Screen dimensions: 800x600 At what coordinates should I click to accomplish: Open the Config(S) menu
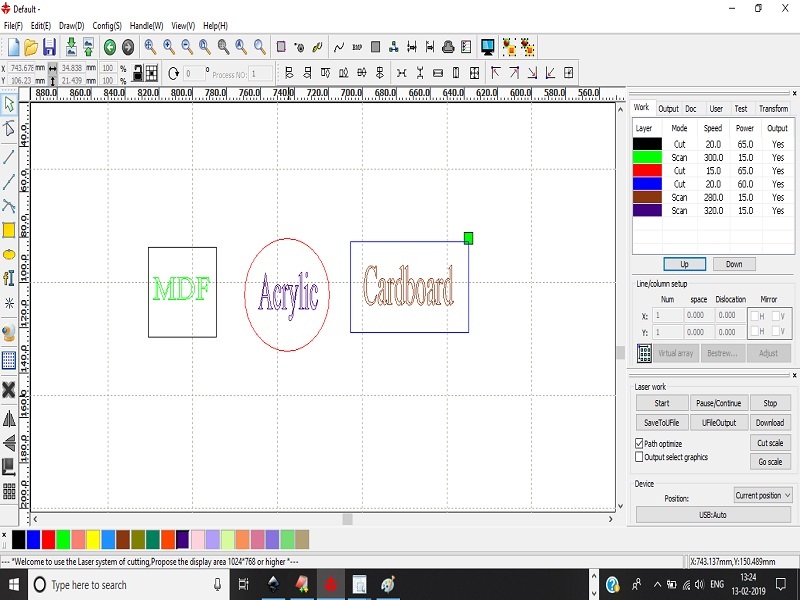pyautogui.click(x=107, y=26)
